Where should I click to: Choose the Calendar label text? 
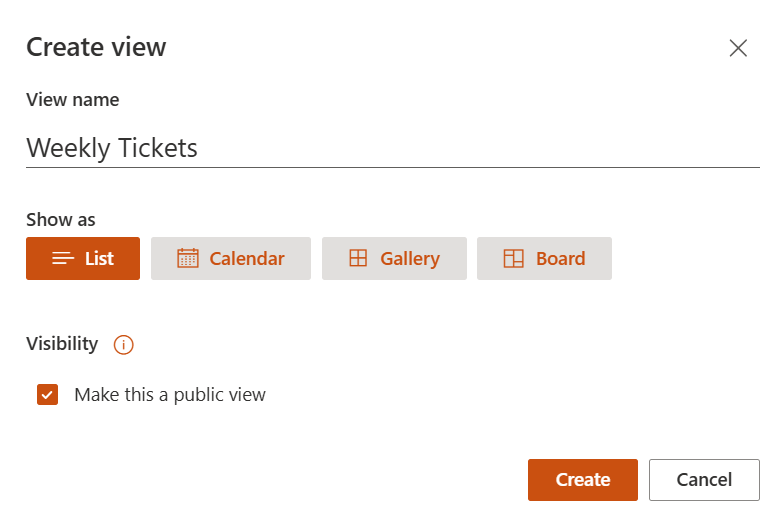coord(247,258)
